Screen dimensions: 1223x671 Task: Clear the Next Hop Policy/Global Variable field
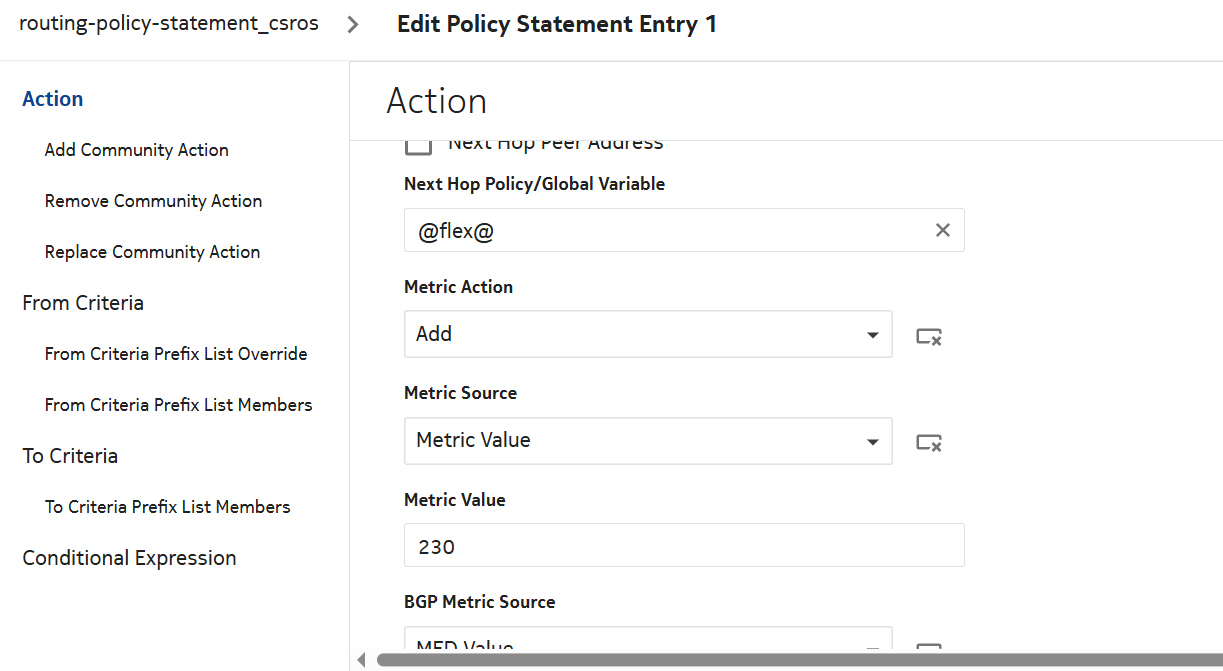coord(942,231)
